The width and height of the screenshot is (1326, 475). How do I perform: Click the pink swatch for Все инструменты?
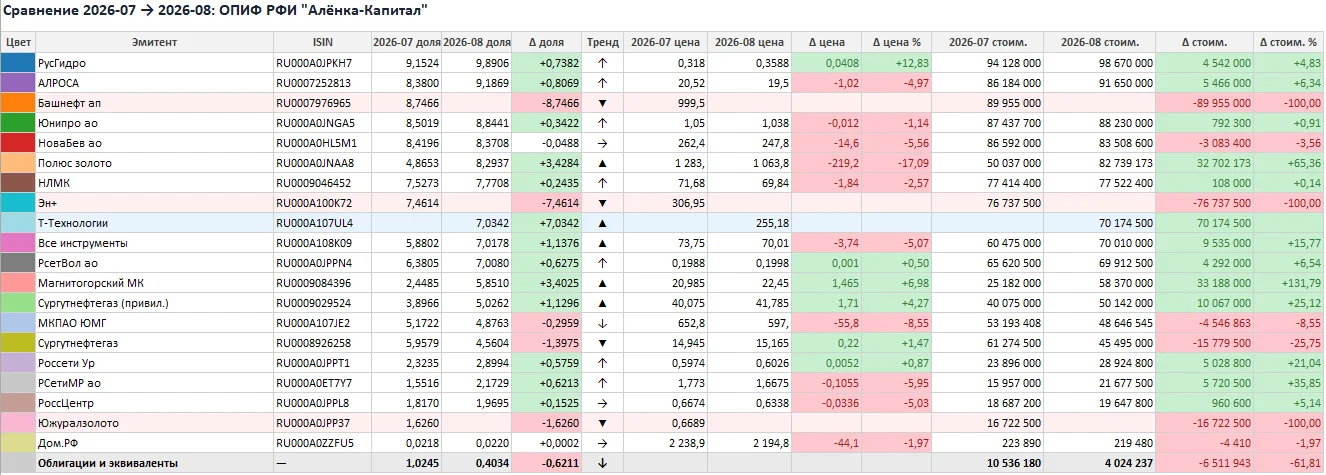(x=18, y=242)
